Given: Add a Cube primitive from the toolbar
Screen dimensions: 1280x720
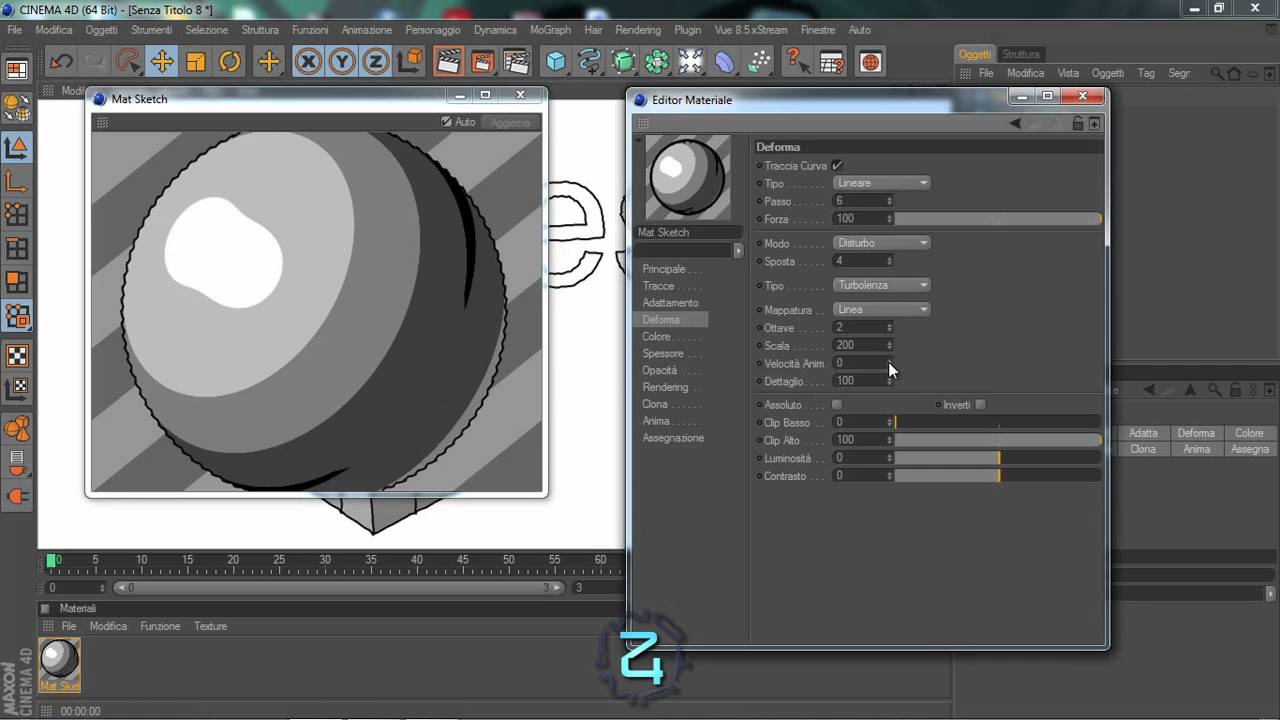Looking at the screenshot, I should pos(555,62).
